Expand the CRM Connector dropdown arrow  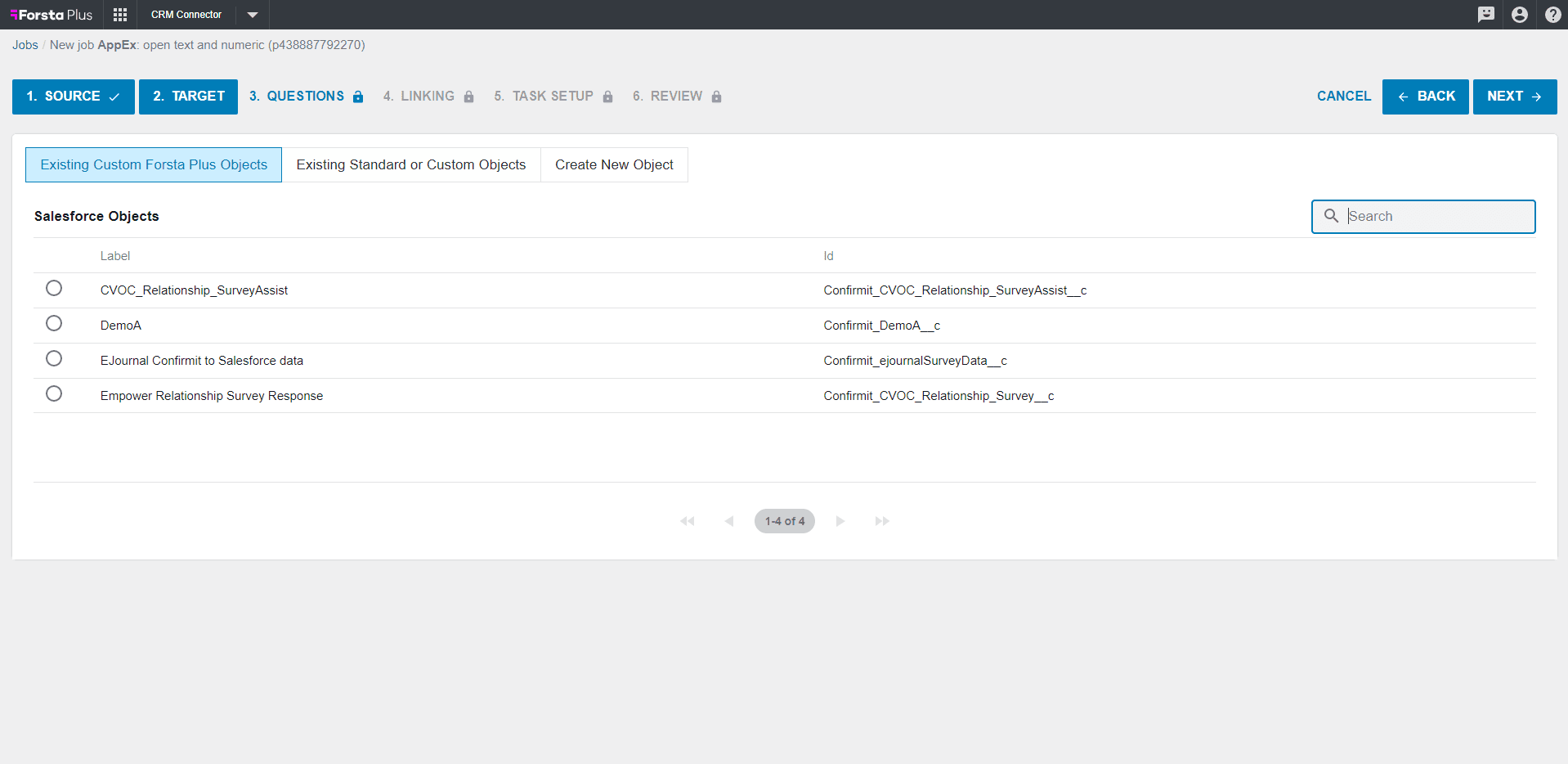coord(253,15)
